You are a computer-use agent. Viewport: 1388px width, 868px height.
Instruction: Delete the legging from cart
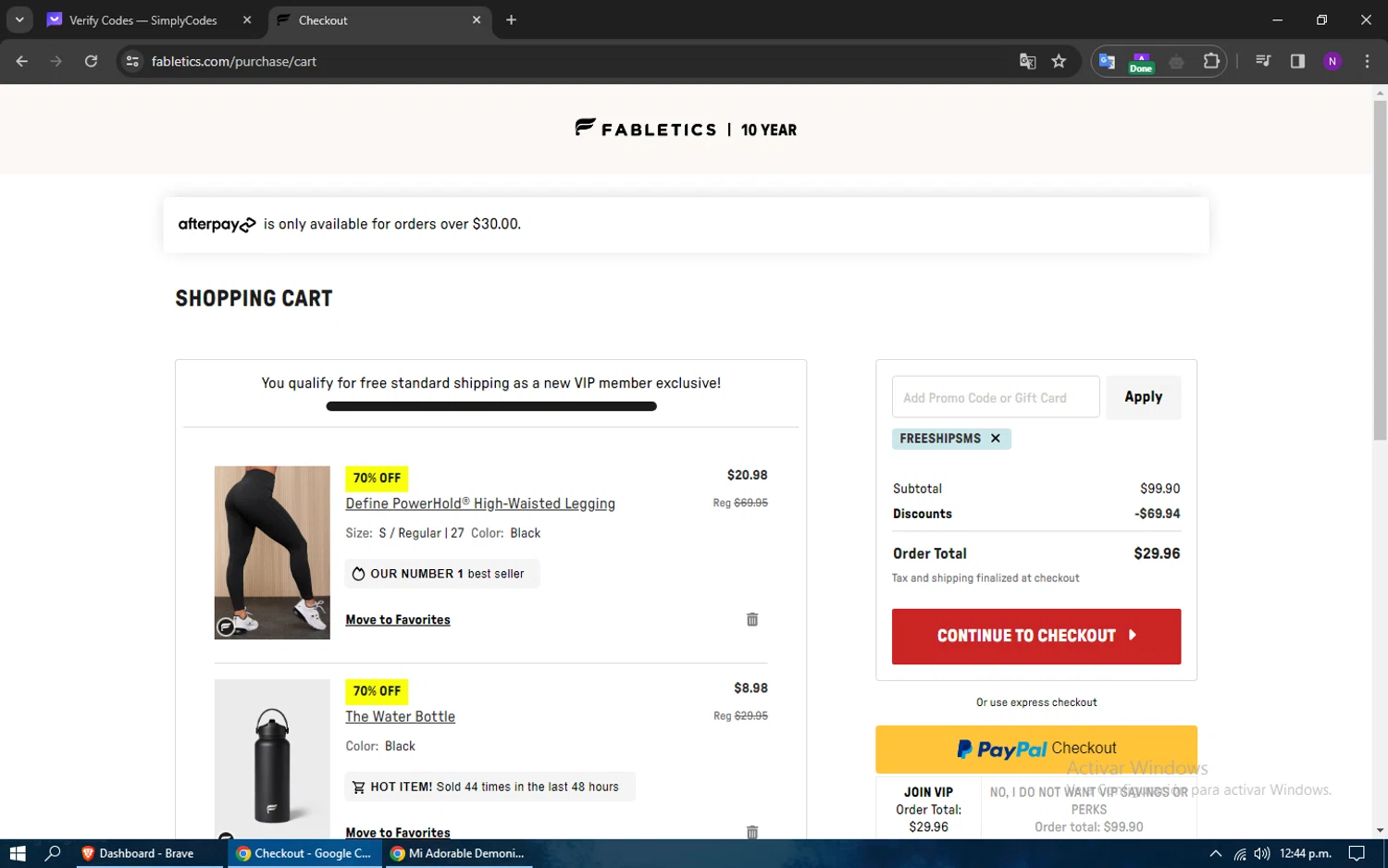752,619
